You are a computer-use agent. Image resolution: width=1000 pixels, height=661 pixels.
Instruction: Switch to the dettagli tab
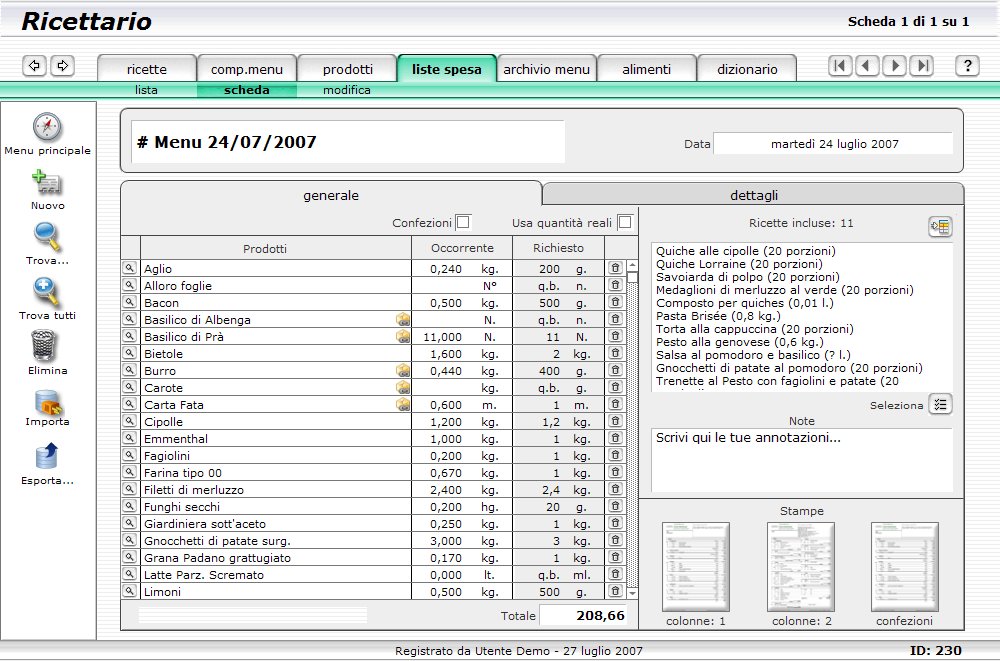point(753,195)
